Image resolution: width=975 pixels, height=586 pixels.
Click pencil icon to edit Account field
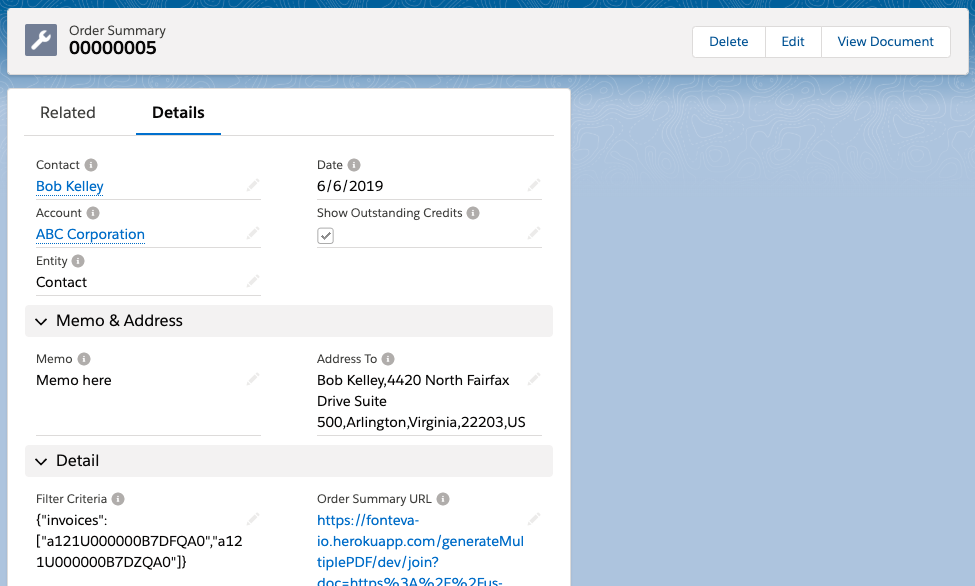tap(253, 233)
